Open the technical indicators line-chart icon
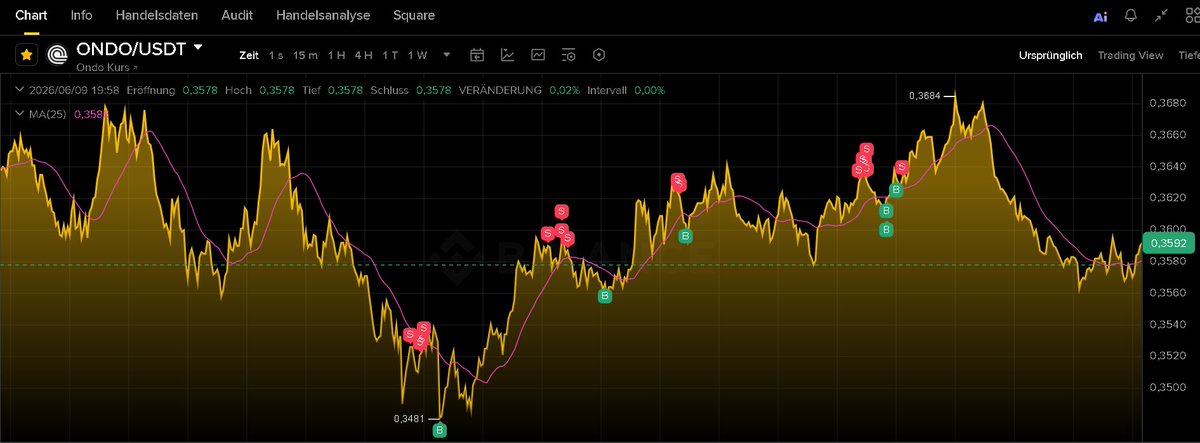This screenshot has height=443, width=1200. click(508, 55)
